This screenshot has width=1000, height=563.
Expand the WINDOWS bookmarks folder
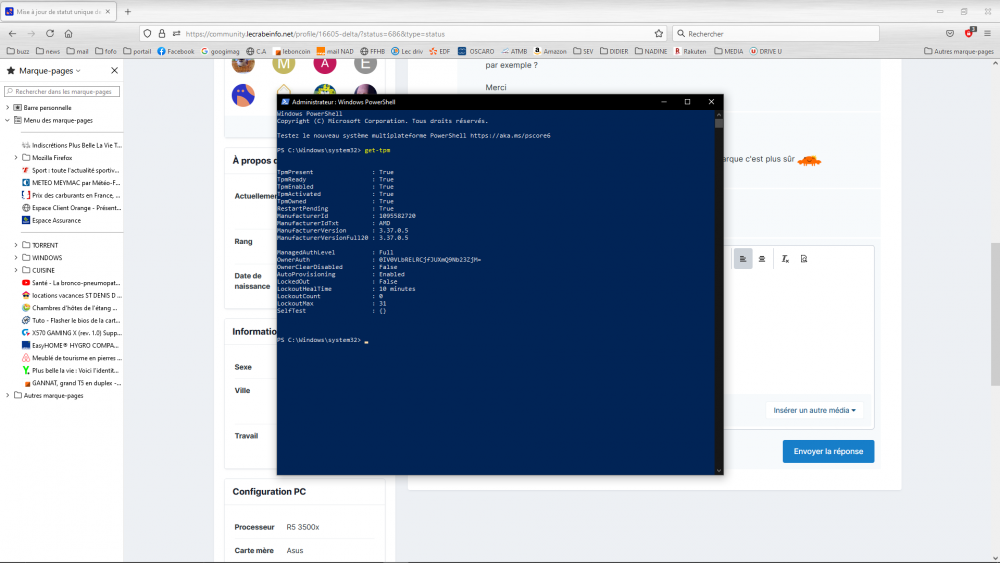[x=47, y=257]
